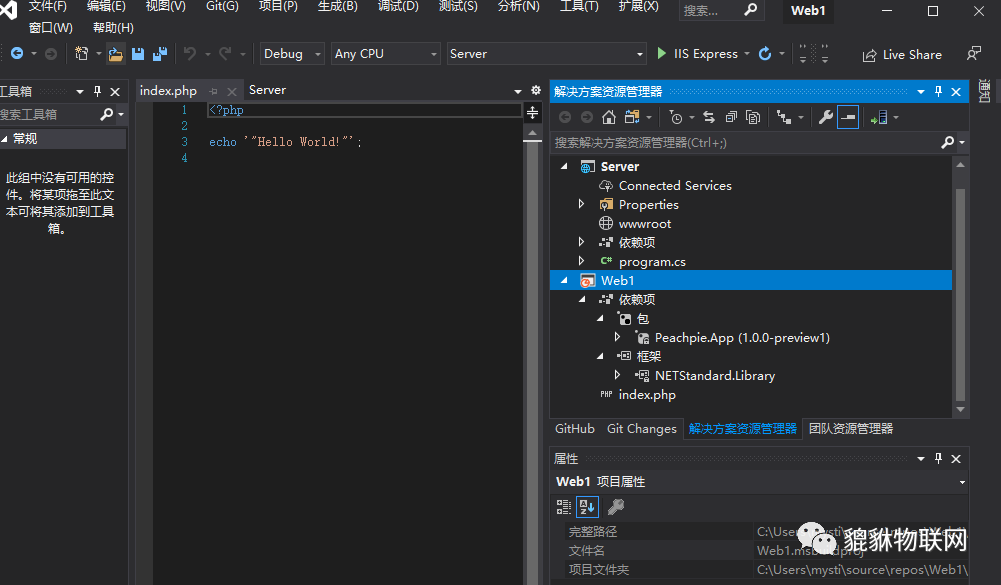Click the Redo arrow icon
1001x585 pixels.
pyautogui.click(x=225, y=54)
